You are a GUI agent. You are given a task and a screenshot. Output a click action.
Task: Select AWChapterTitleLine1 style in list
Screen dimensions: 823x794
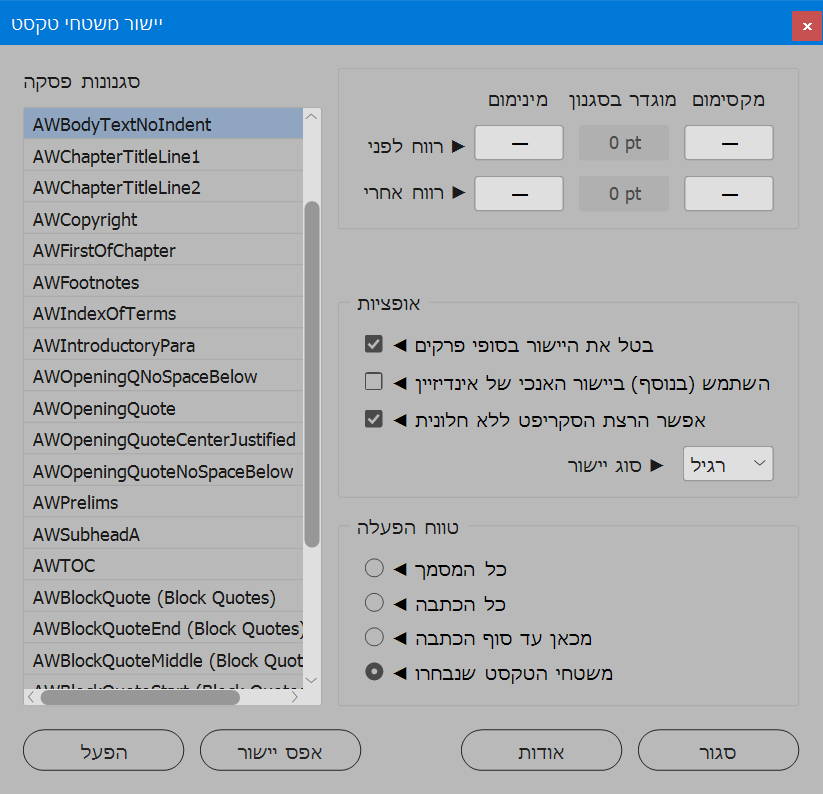[x=163, y=156]
